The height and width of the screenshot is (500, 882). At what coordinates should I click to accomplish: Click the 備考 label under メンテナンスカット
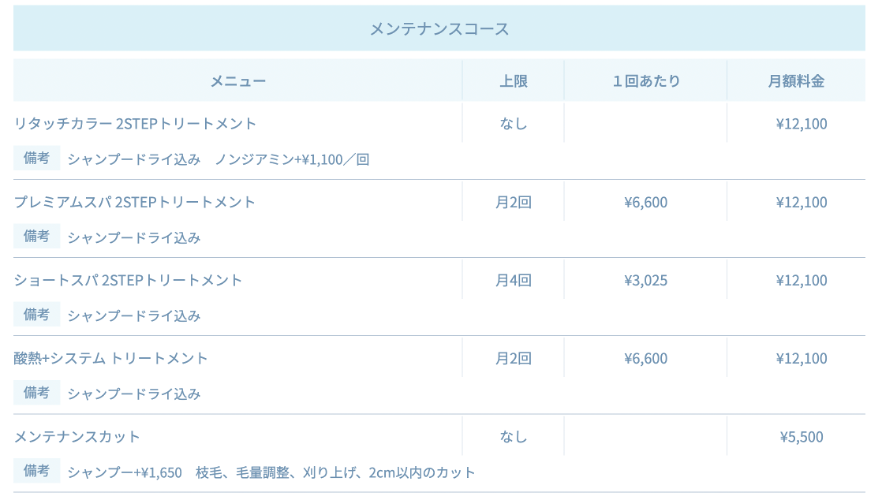(x=37, y=471)
